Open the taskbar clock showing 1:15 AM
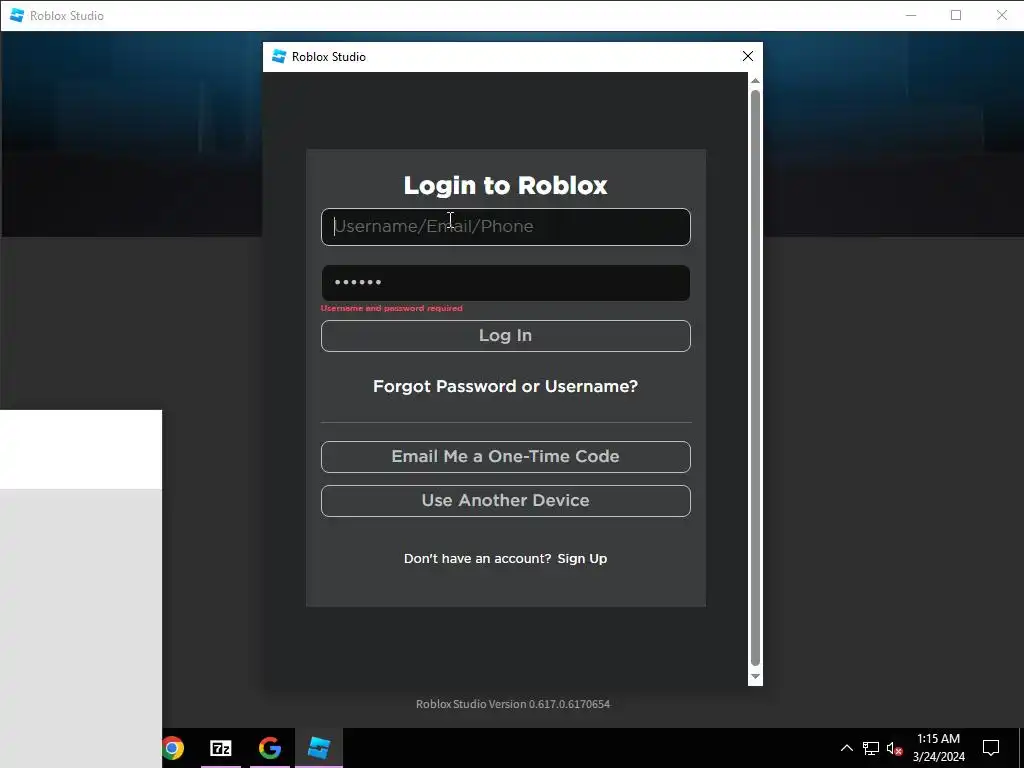1024x768 pixels. pyautogui.click(x=938, y=748)
